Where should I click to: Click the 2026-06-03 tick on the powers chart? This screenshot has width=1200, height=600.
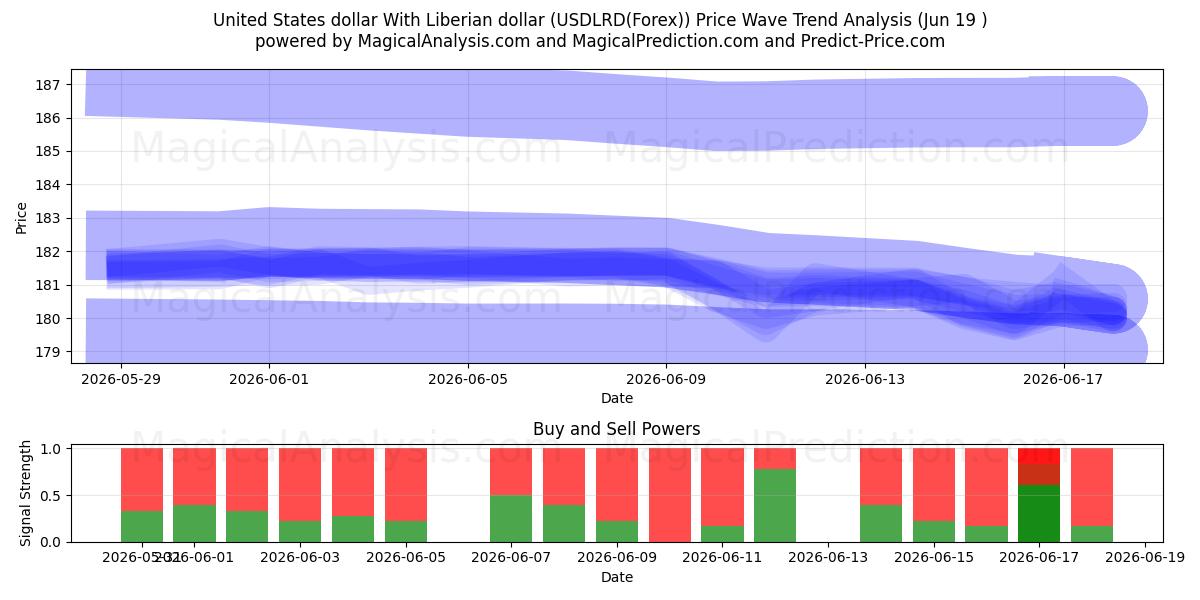pos(300,558)
